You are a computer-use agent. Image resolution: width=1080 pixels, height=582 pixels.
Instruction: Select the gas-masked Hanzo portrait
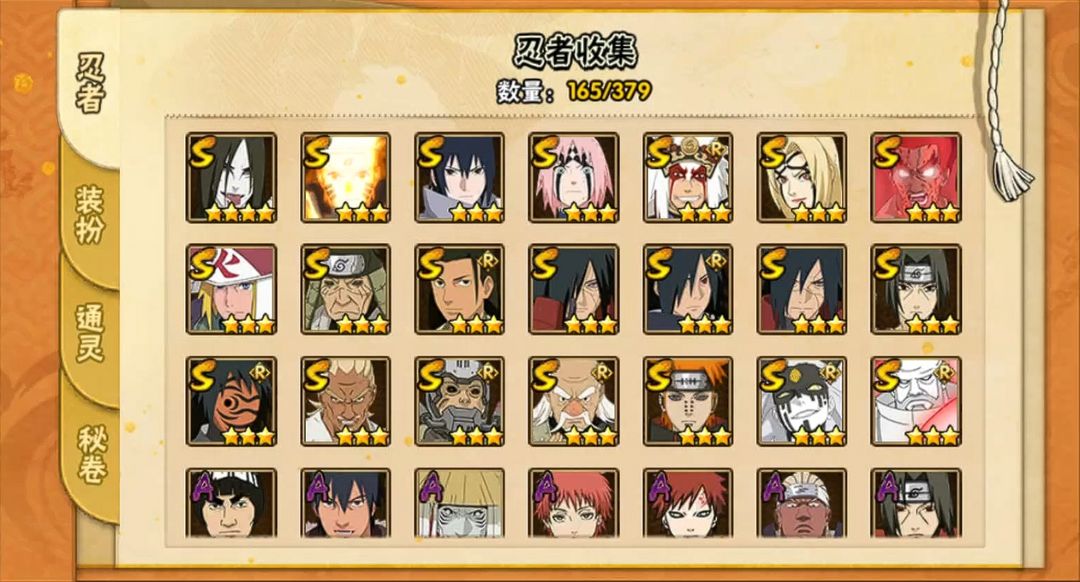[459, 402]
